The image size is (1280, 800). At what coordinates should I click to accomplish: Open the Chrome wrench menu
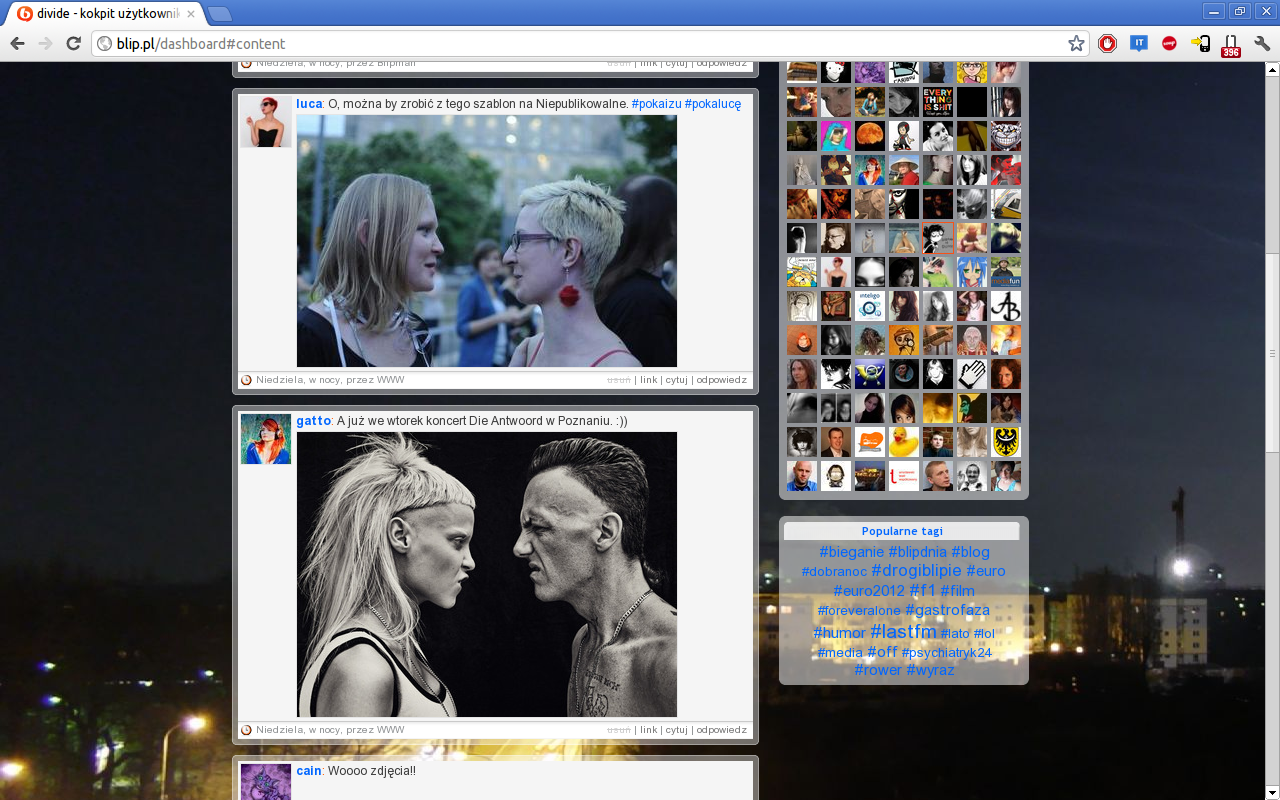pos(1262,43)
